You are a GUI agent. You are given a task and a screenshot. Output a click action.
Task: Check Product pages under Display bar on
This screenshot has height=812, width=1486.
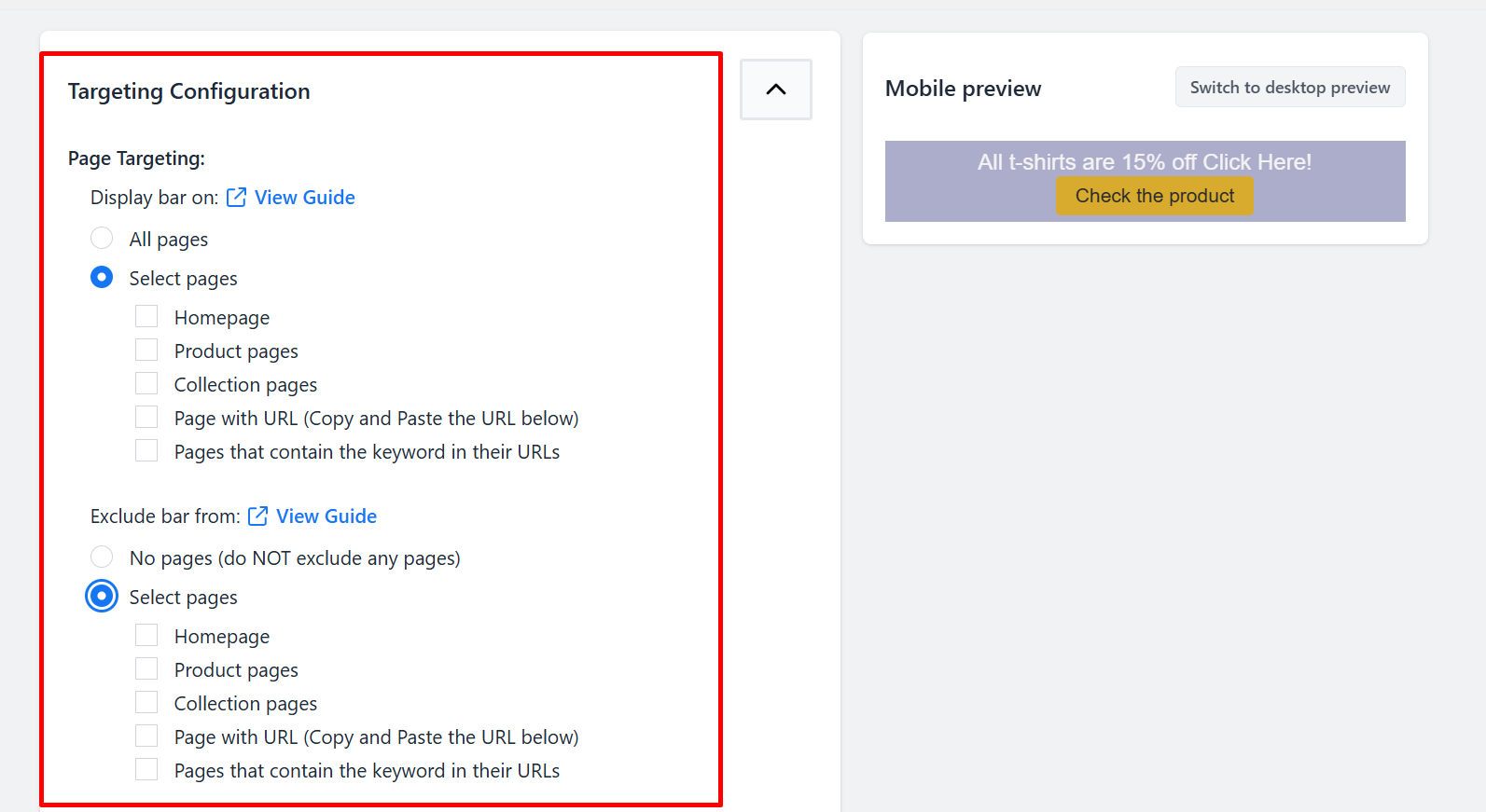point(146,351)
